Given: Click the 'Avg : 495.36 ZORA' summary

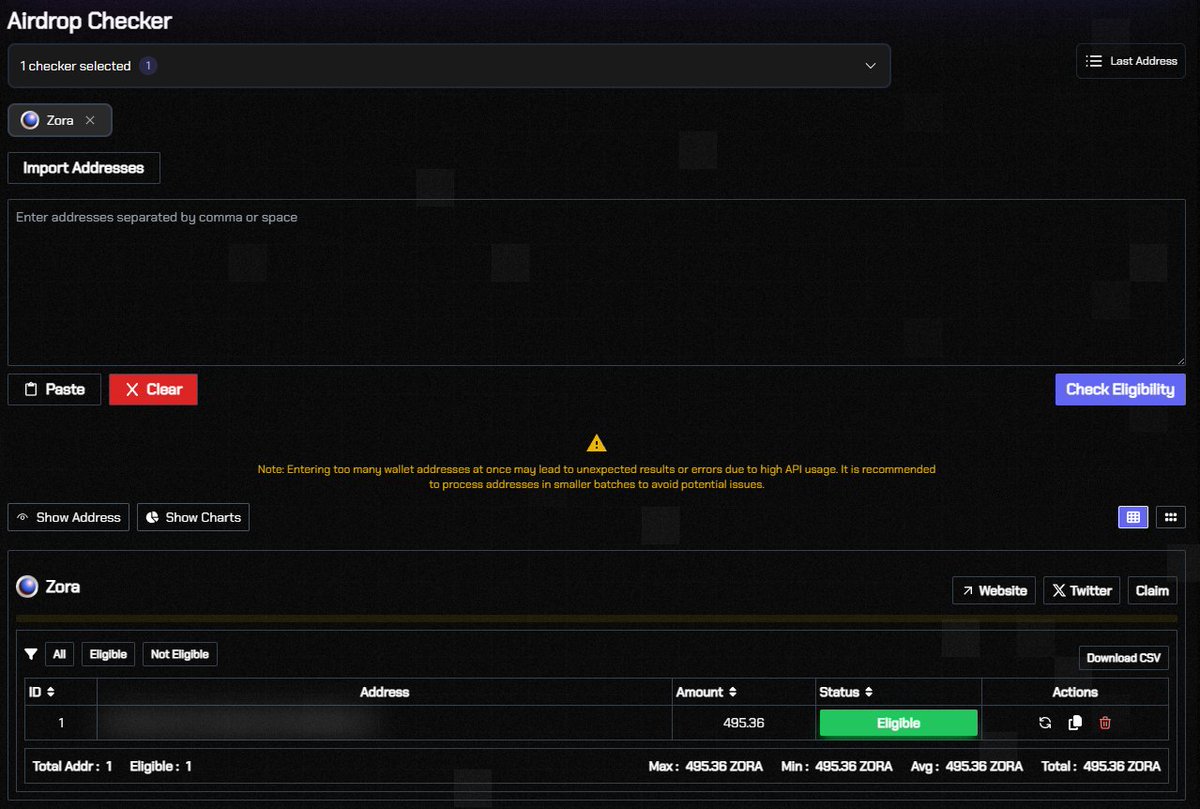Looking at the screenshot, I should click(966, 766).
